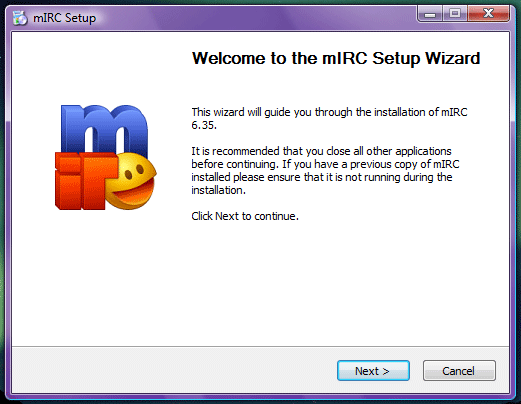The width and height of the screenshot is (521, 404).
Task: Proceed with the Next > button
Action: pyautogui.click(x=373, y=370)
